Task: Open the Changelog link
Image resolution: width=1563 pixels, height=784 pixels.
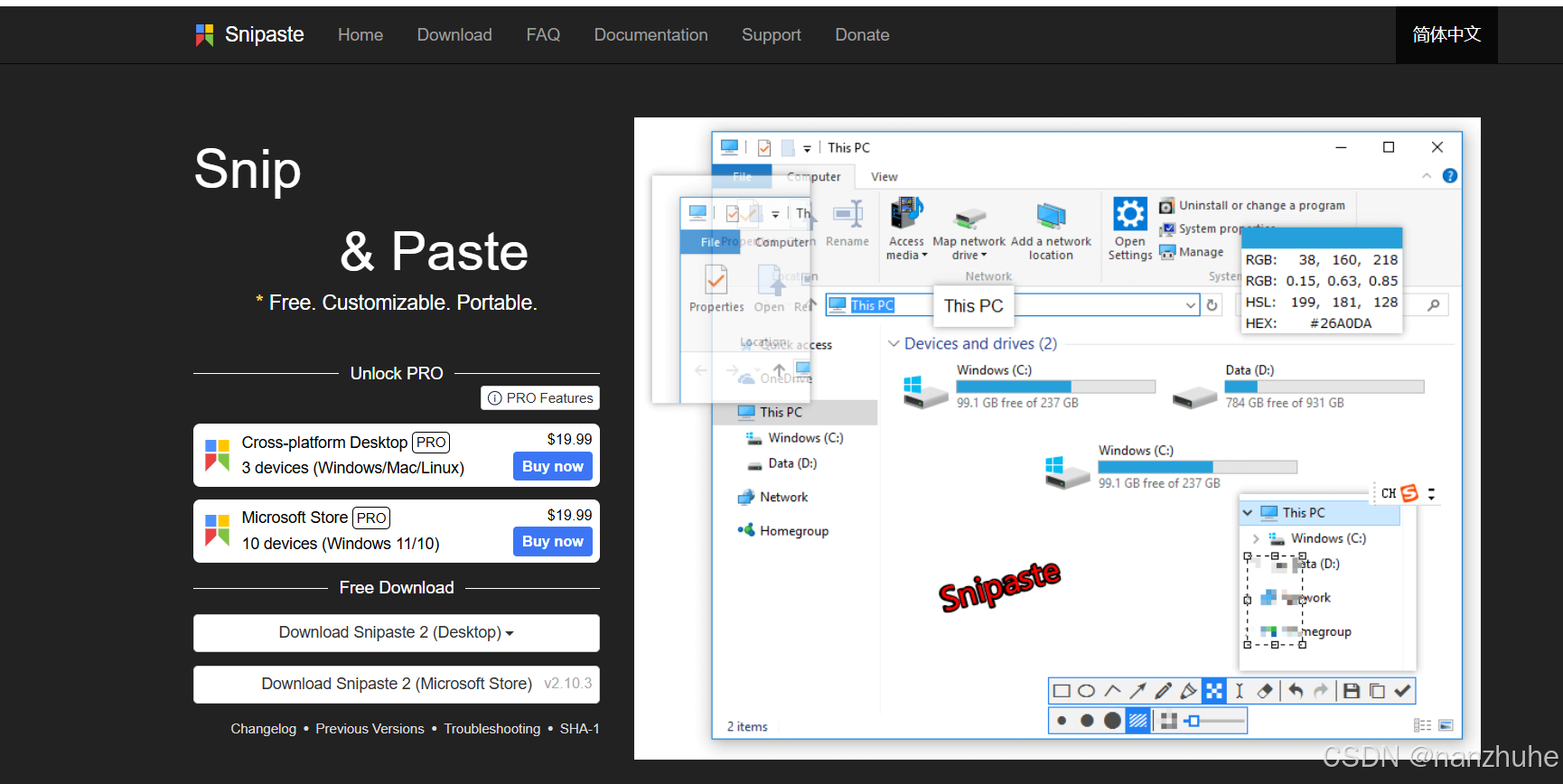Action: [x=263, y=729]
